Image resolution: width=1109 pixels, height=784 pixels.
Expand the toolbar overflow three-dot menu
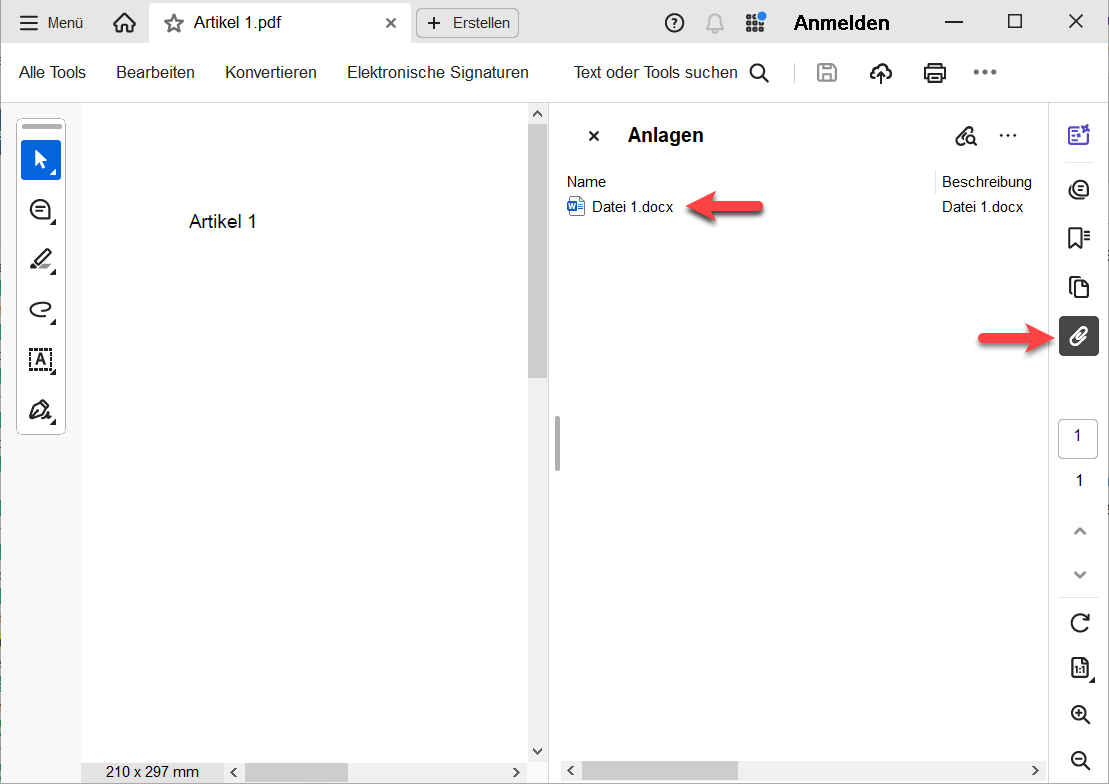pos(985,72)
